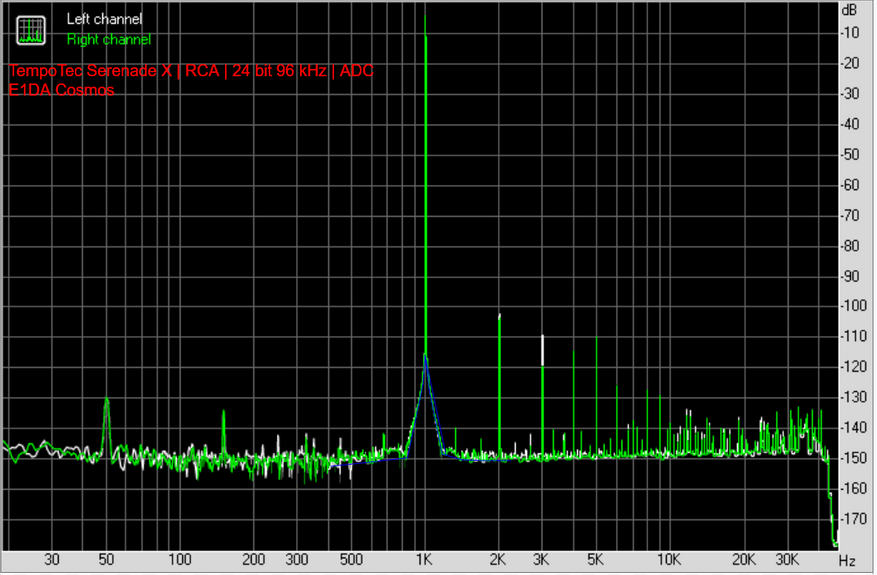Click the -10 dB axis label
This screenshot has width=877, height=575.
coord(850,33)
